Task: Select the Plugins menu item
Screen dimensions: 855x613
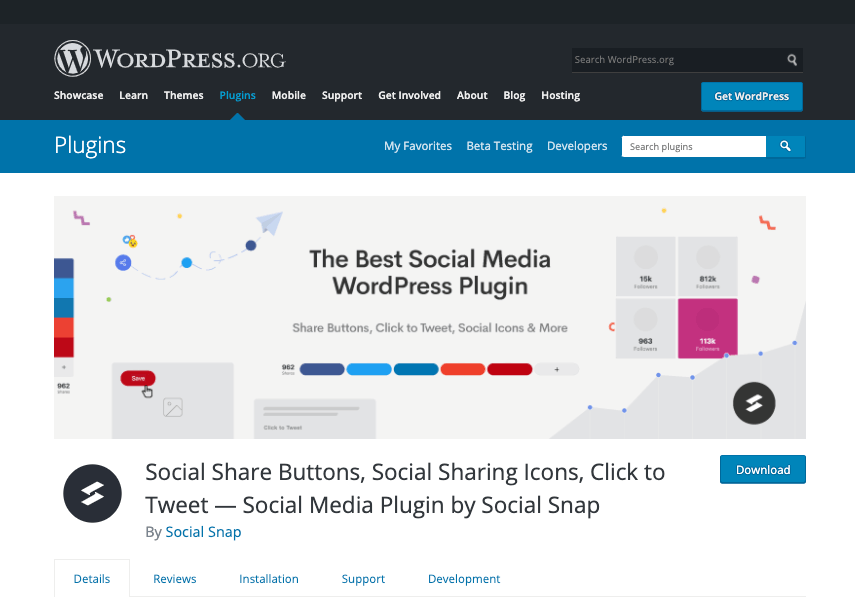Action: pyautogui.click(x=237, y=95)
